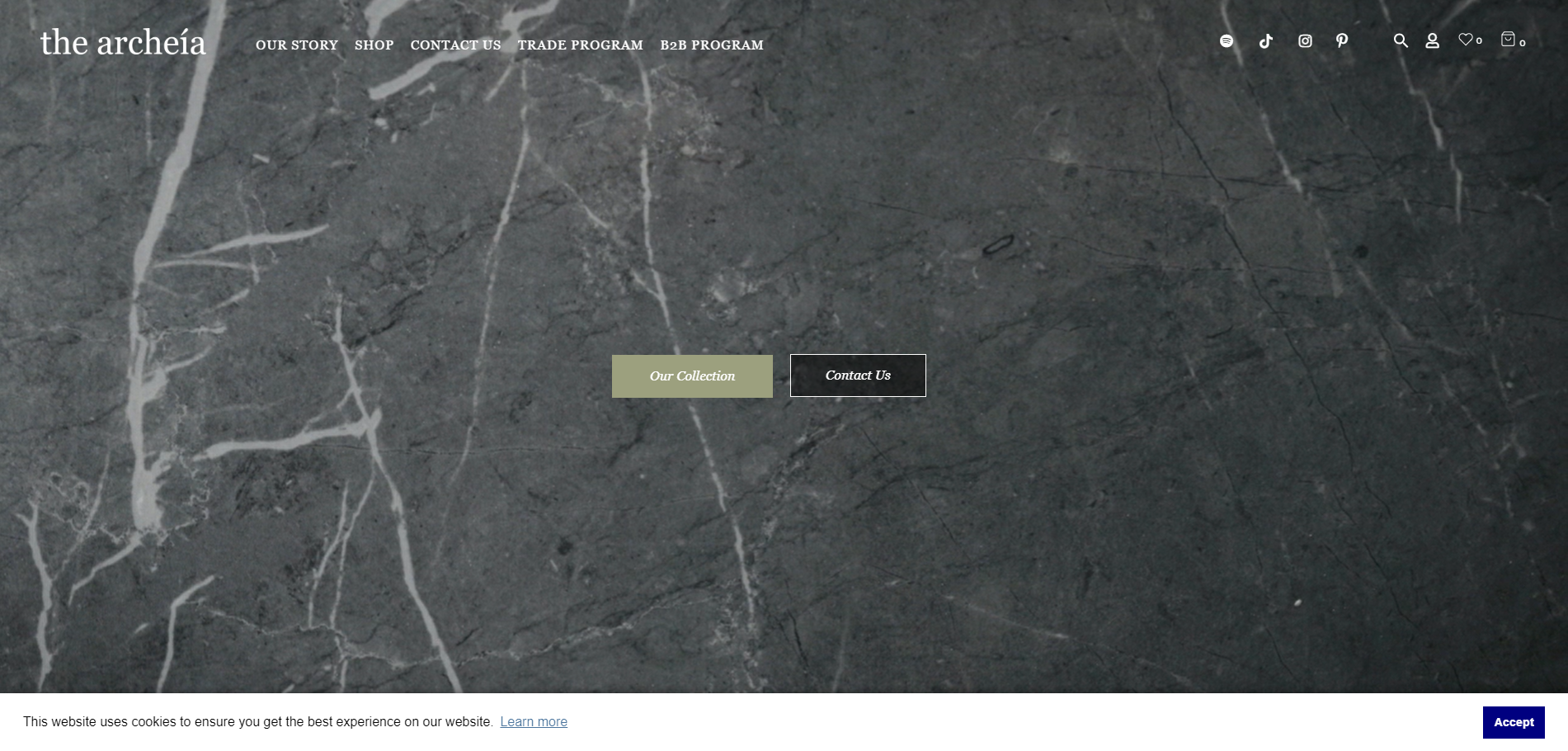
Task: Open the B2B PROGRAM menu item
Action: click(712, 45)
